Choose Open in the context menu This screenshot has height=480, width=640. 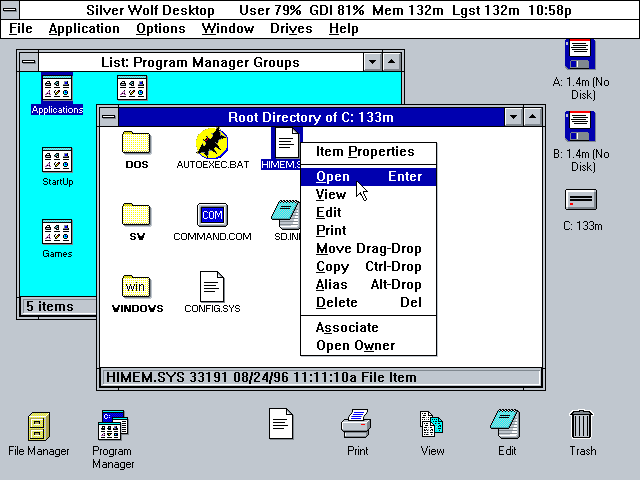[x=368, y=177]
